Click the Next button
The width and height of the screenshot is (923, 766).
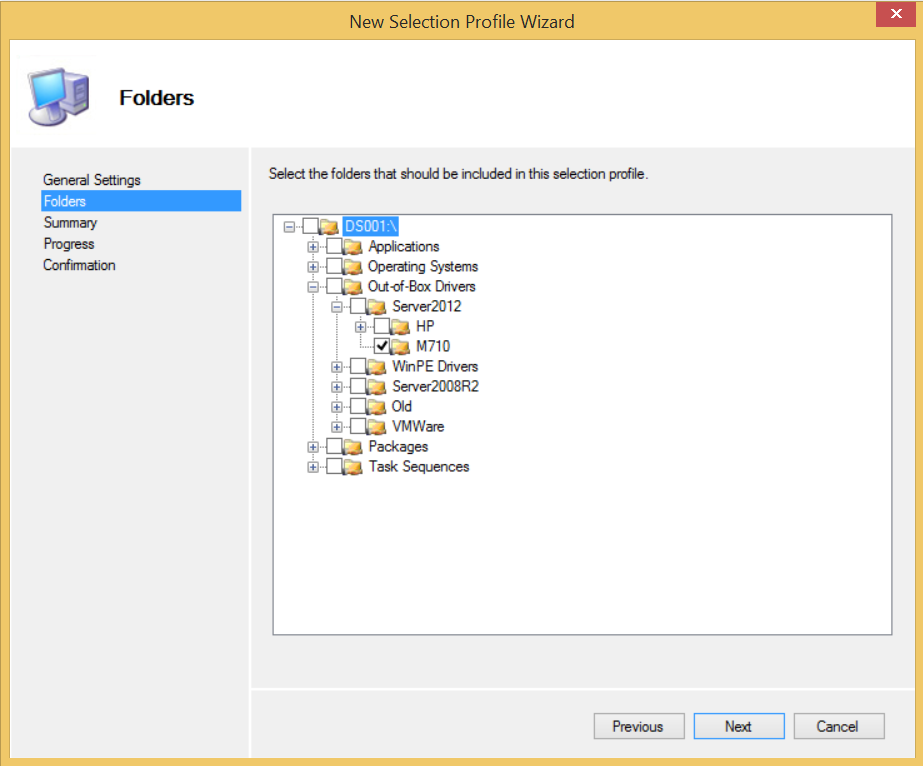coord(739,726)
